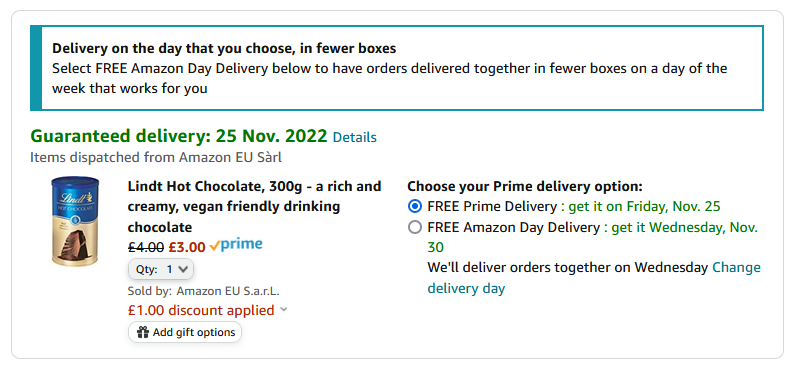Click the £1.00 discount applied text
Image resolution: width=795 pixels, height=373 pixels.
pyautogui.click(x=201, y=310)
